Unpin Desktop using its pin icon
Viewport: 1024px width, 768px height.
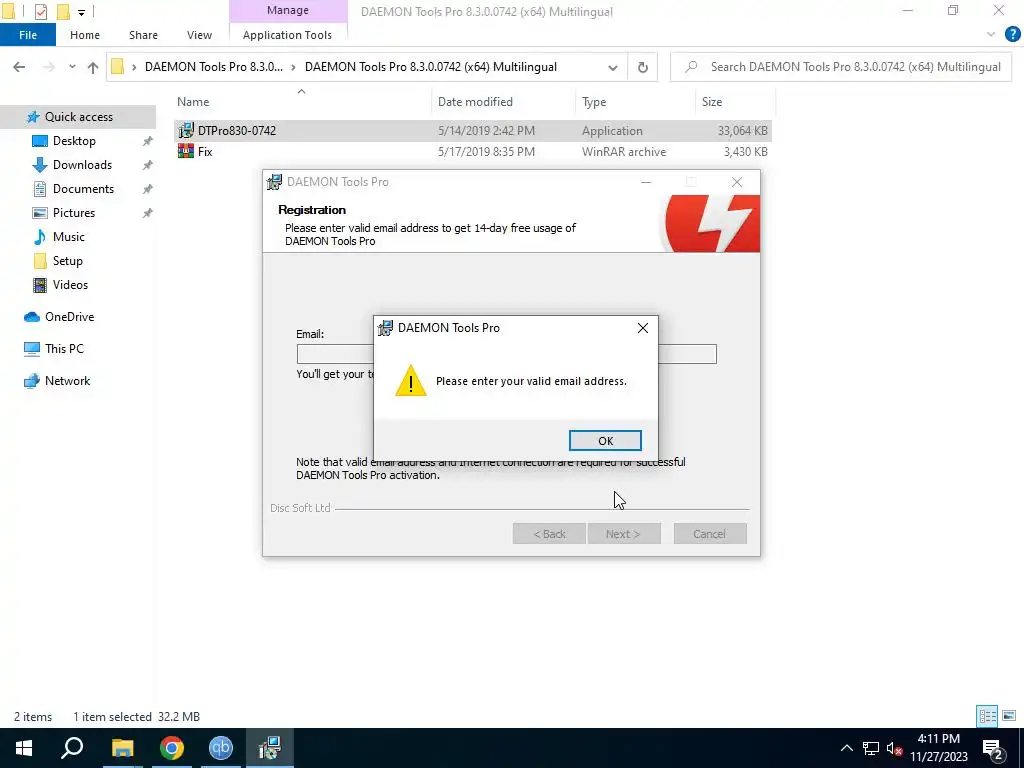[x=148, y=141]
